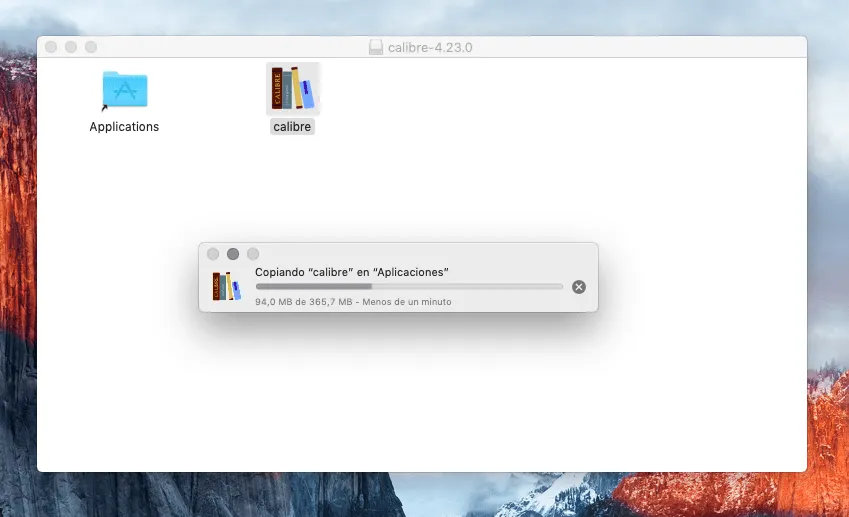Click calibre icon in copy dialog

tap(226, 286)
